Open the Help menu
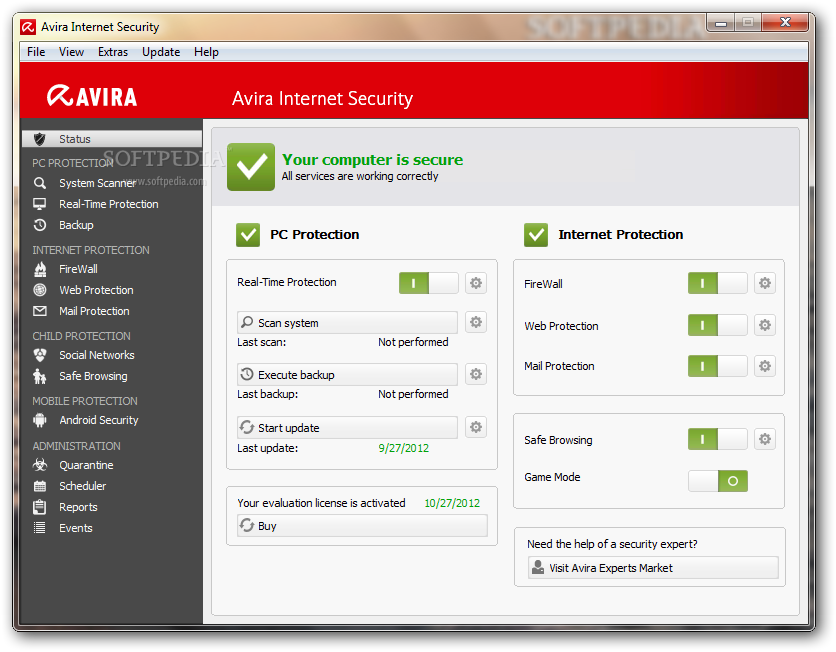 pyautogui.click(x=206, y=52)
